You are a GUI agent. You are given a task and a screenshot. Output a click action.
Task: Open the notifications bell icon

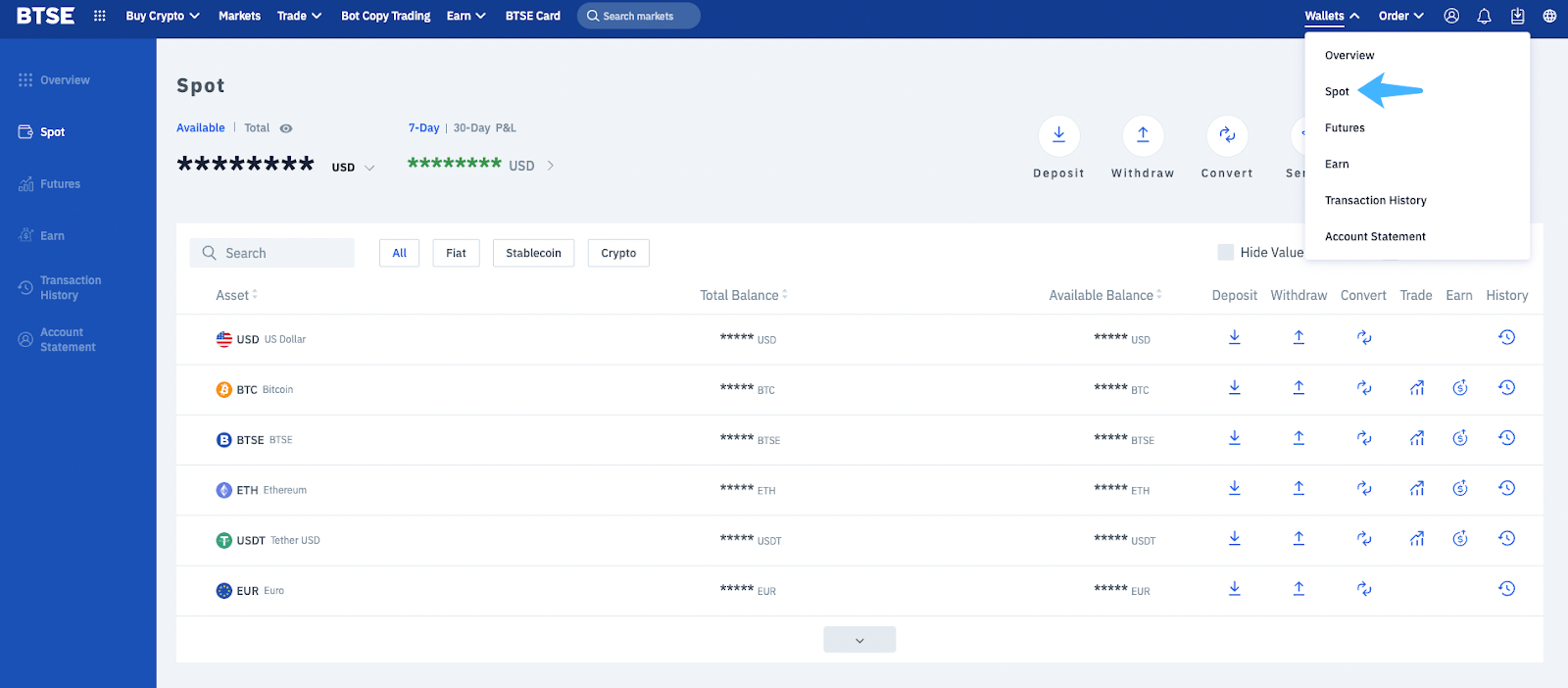(1484, 16)
